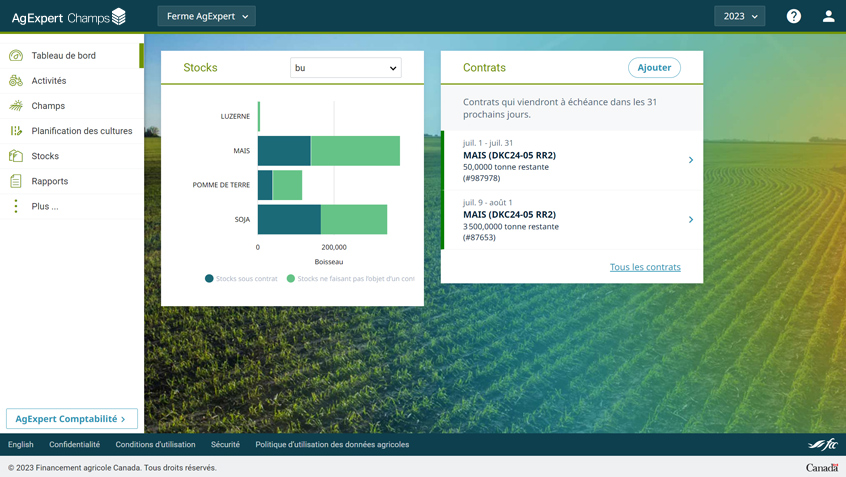Click the Boisseau axis label
Screen dimensions: 846x477
pyautogui.click(x=329, y=262)
